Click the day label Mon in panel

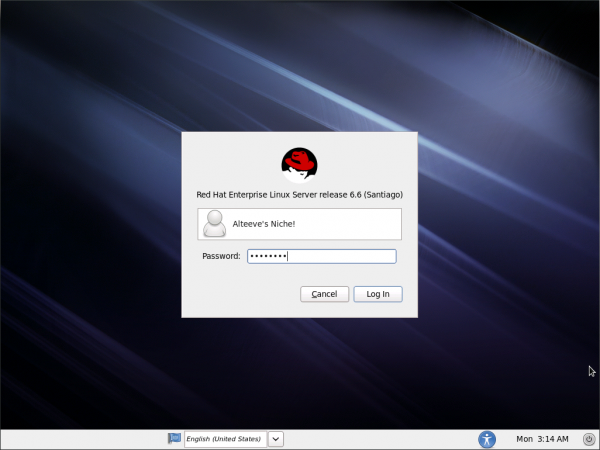pos(524,438)
